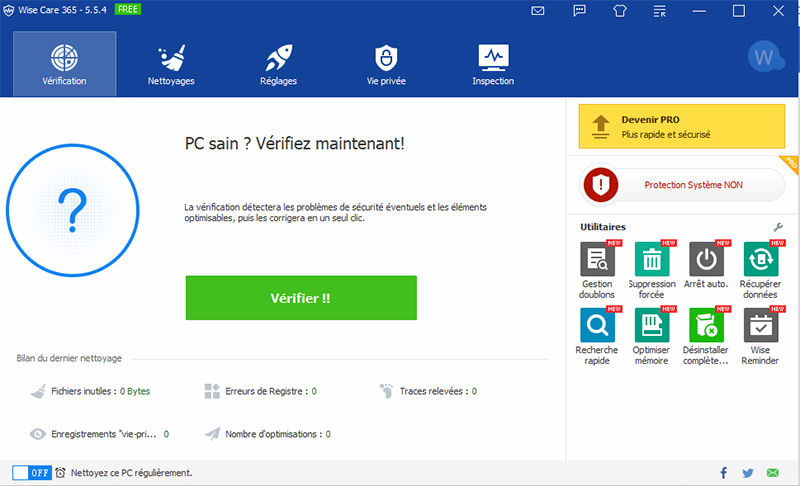
Task: Switch to the Nettoyages tab
Action: coord(171,65)
